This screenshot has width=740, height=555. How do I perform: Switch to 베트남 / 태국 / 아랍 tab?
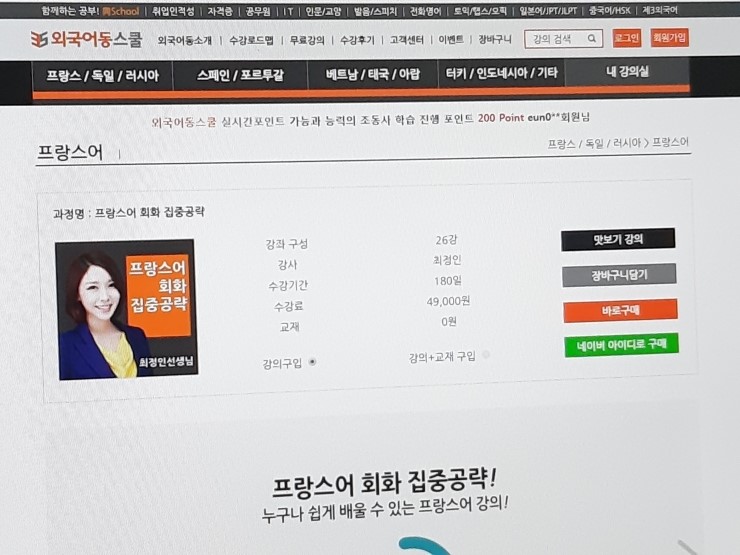(x=373, y=74)
